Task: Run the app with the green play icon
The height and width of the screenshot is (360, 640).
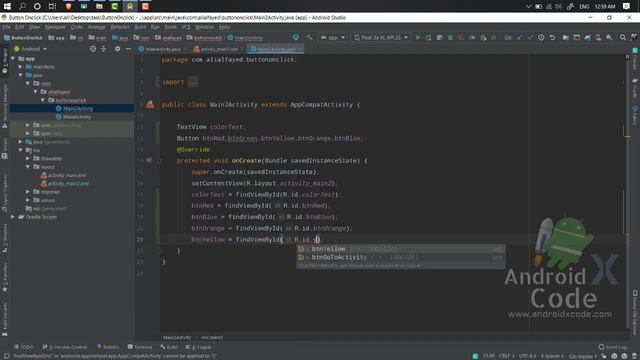Action: tap(418, 38)
